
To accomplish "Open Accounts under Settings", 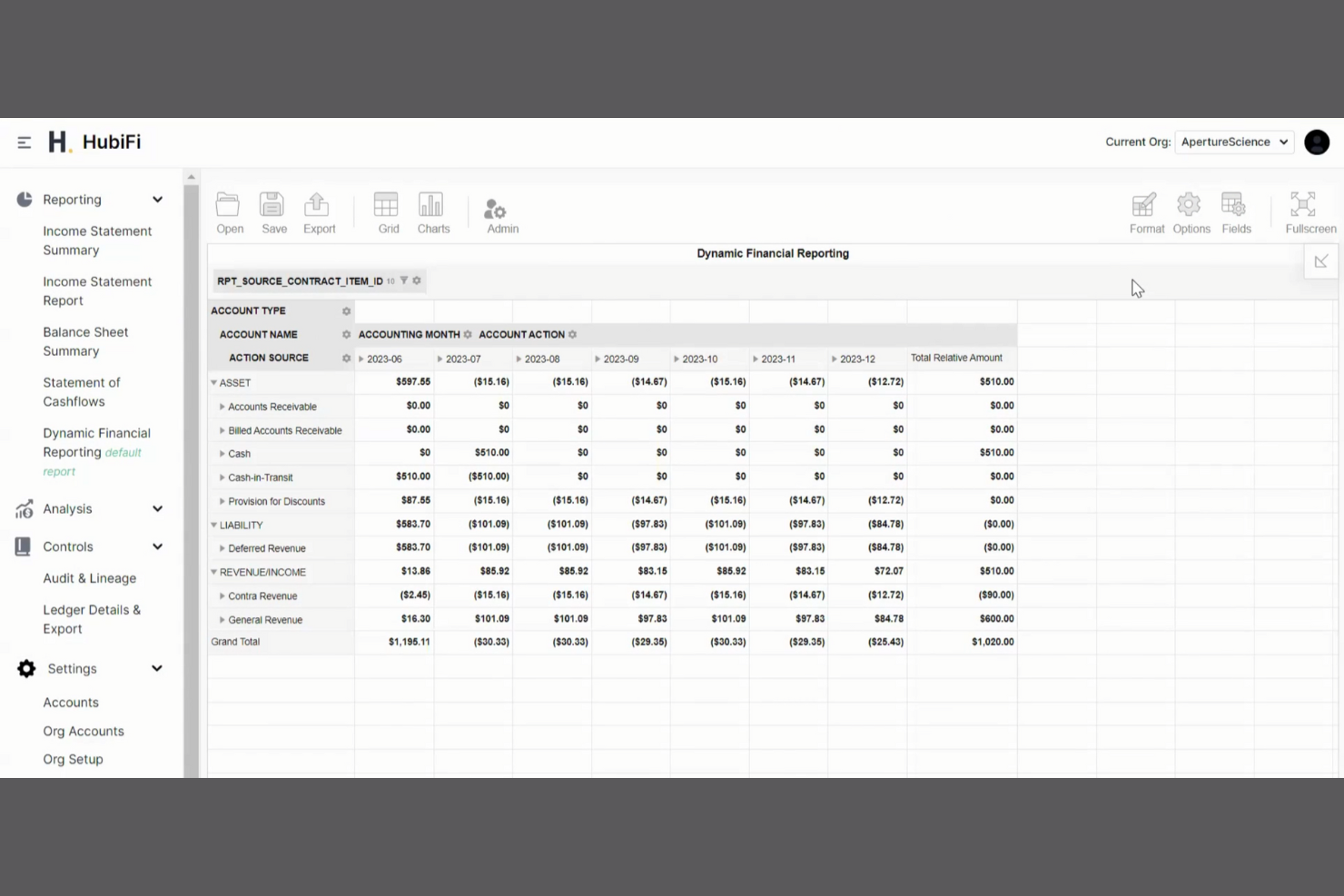I will [71, 703].
